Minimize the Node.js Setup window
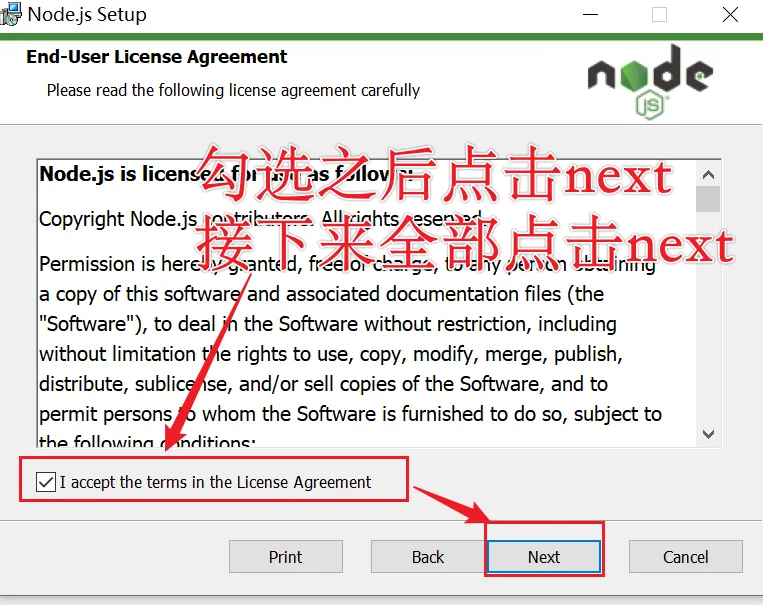Viewport: 763px width, 605px height. point(590,15)
